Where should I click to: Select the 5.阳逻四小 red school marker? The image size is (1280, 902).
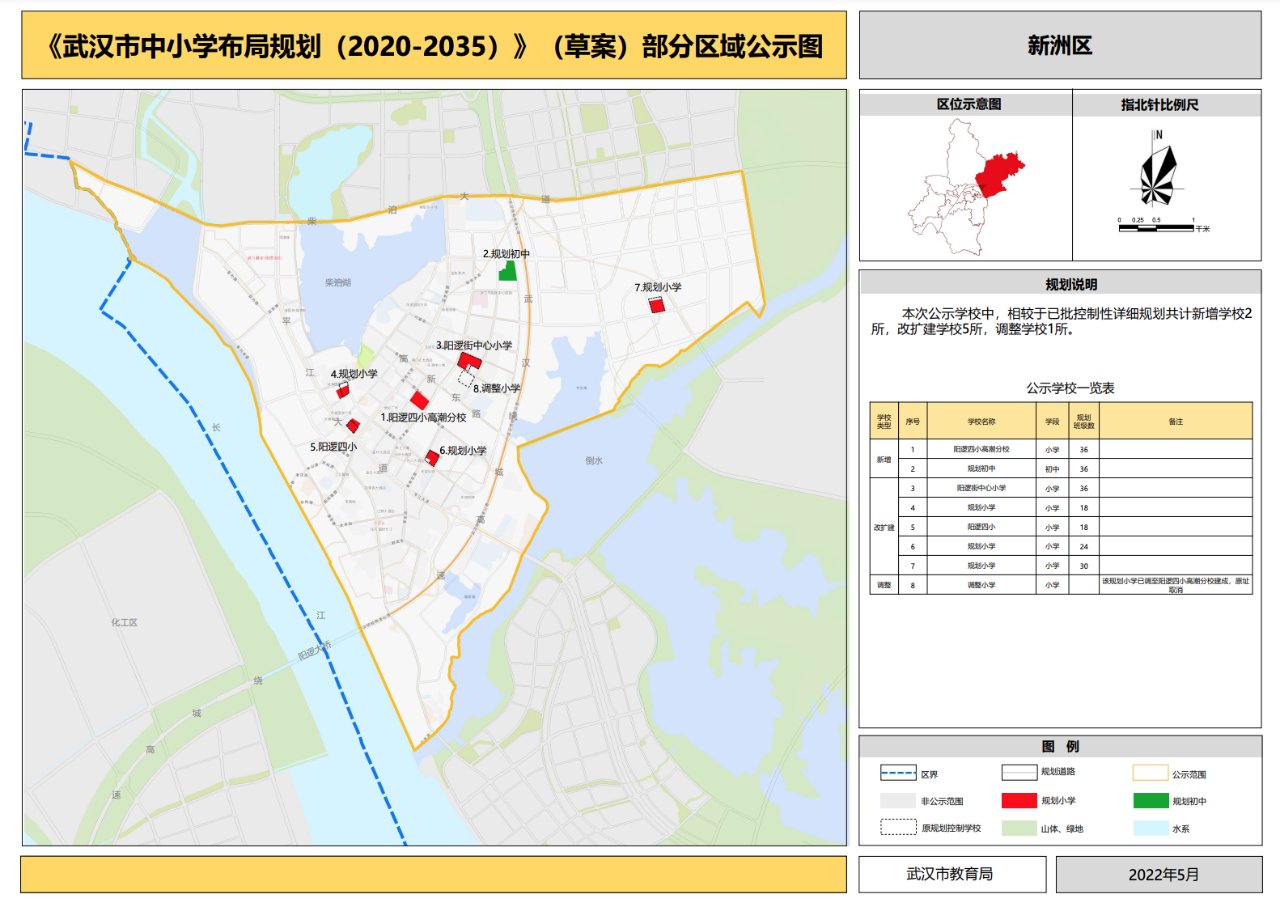click(x=352, y=426)
